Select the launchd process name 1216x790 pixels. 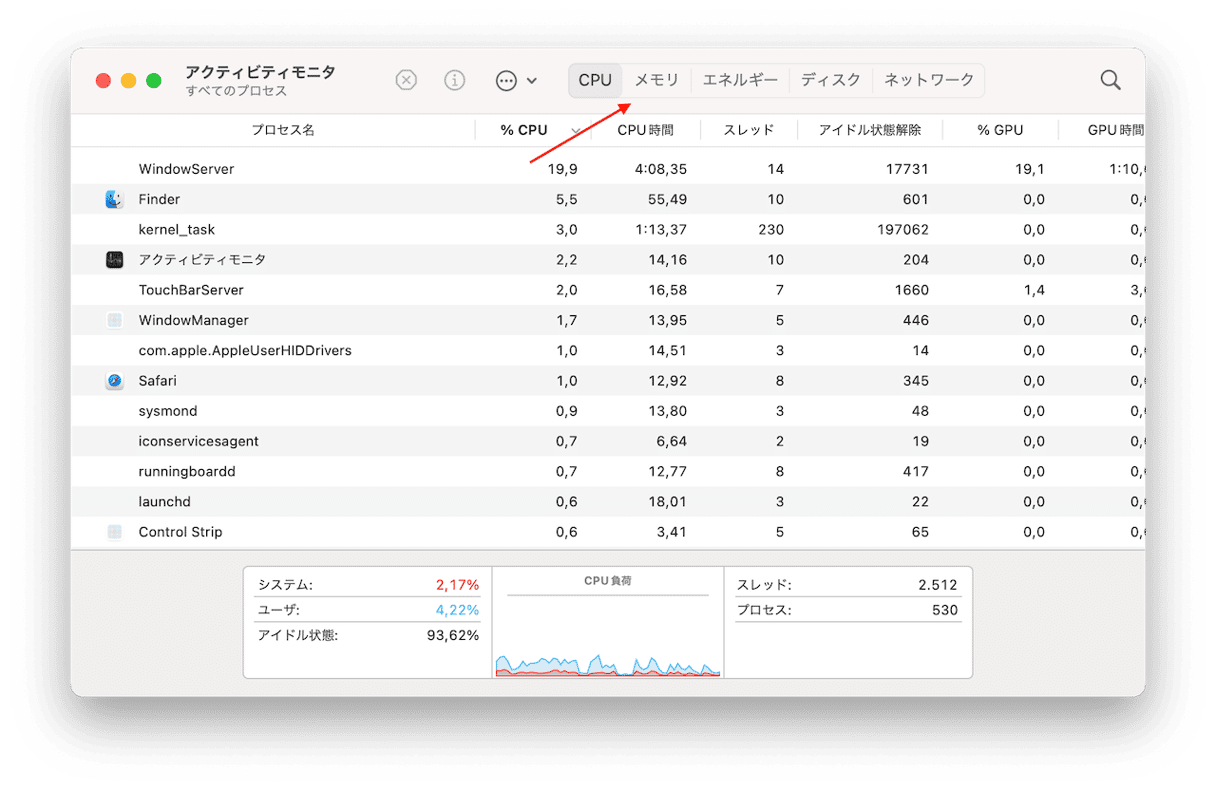point(164,502)
